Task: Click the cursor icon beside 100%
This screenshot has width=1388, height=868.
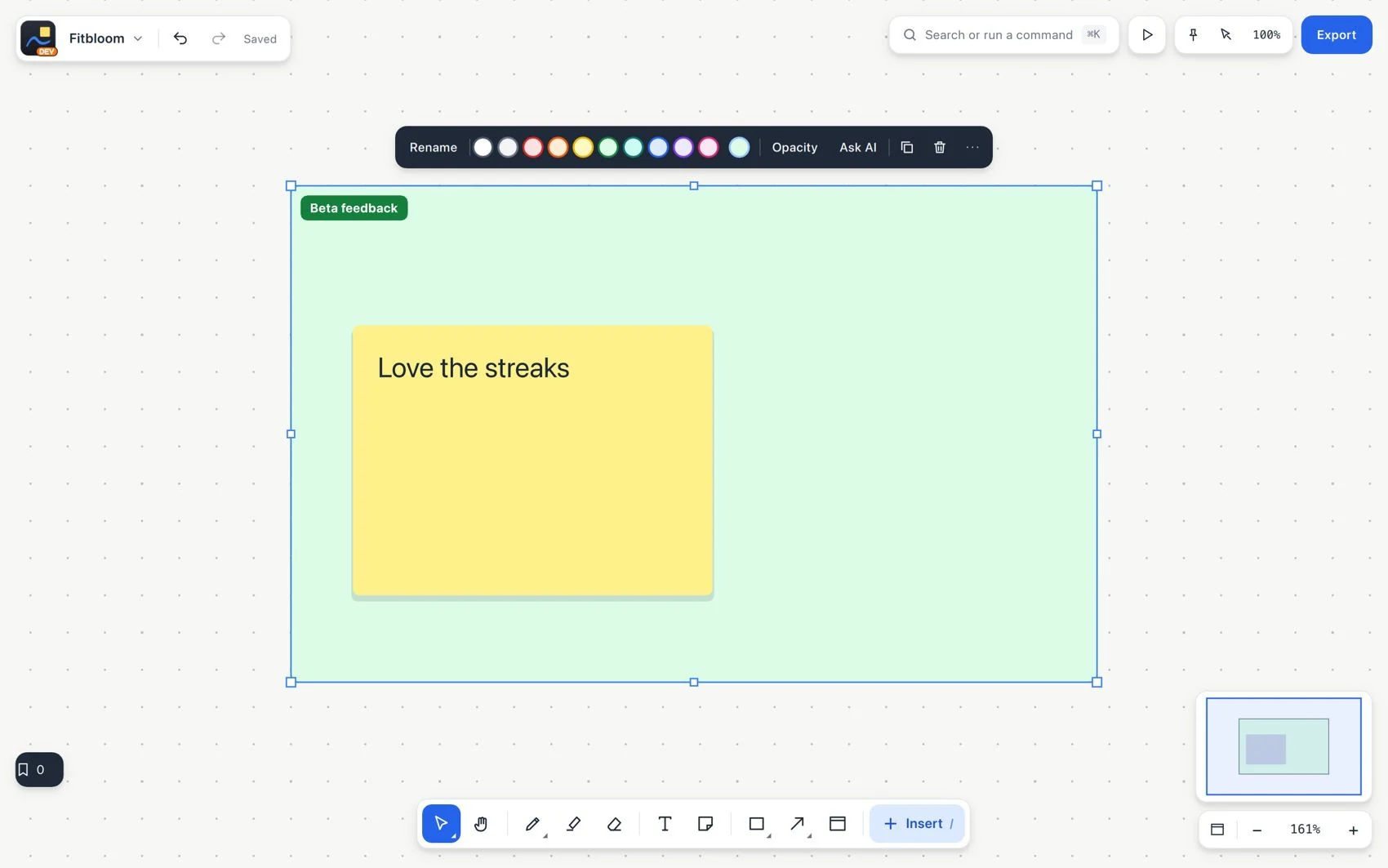Action: coord(1226,34)
